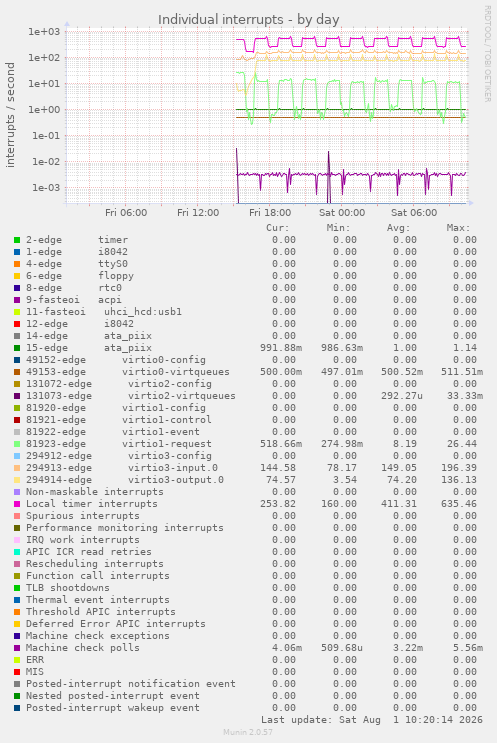Click the Fri 18:00 time axis label
Image resolution: width=497 pixels, height=743 pixels.
[270, 213]
